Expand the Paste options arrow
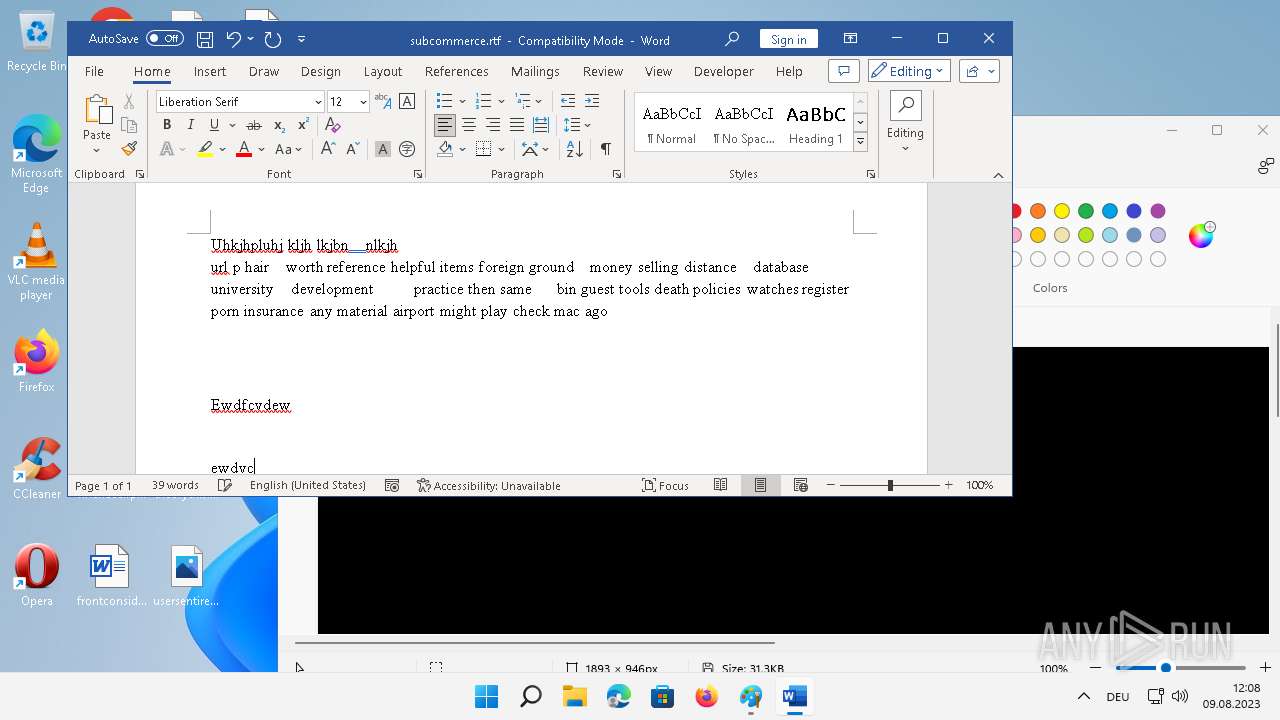This screenshot has width=1280, height=720. click(97, 151)
